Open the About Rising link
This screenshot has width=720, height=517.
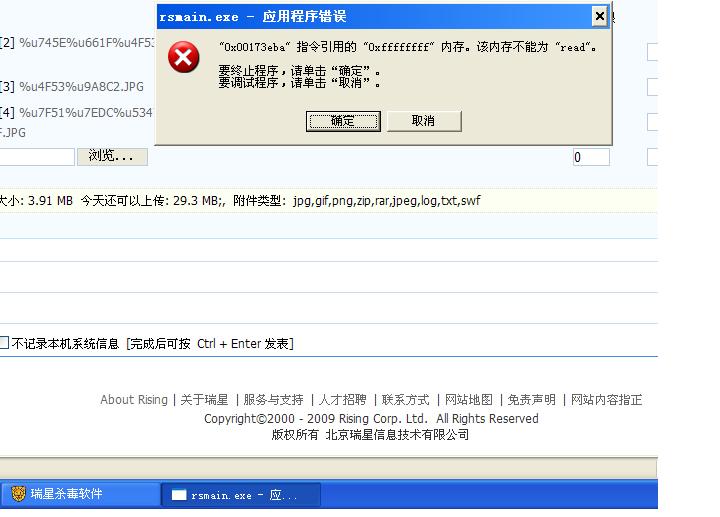[x=134, y=399]
